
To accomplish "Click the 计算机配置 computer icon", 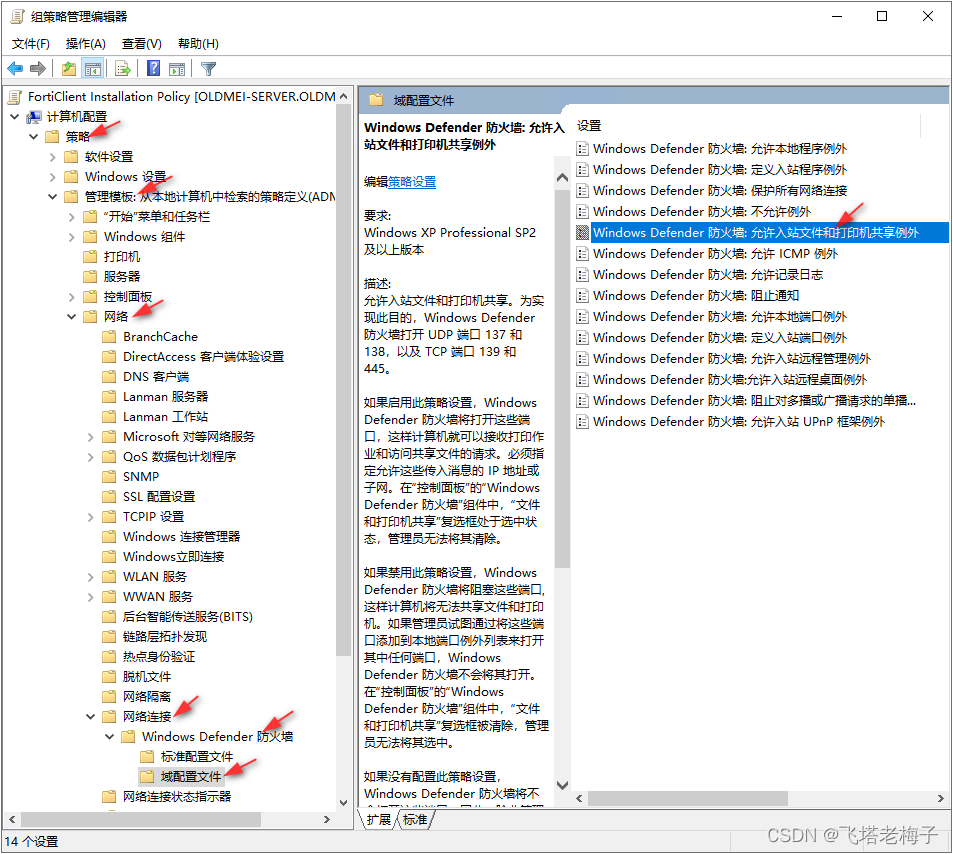I will pyautogui.click(x=34, y=117).
